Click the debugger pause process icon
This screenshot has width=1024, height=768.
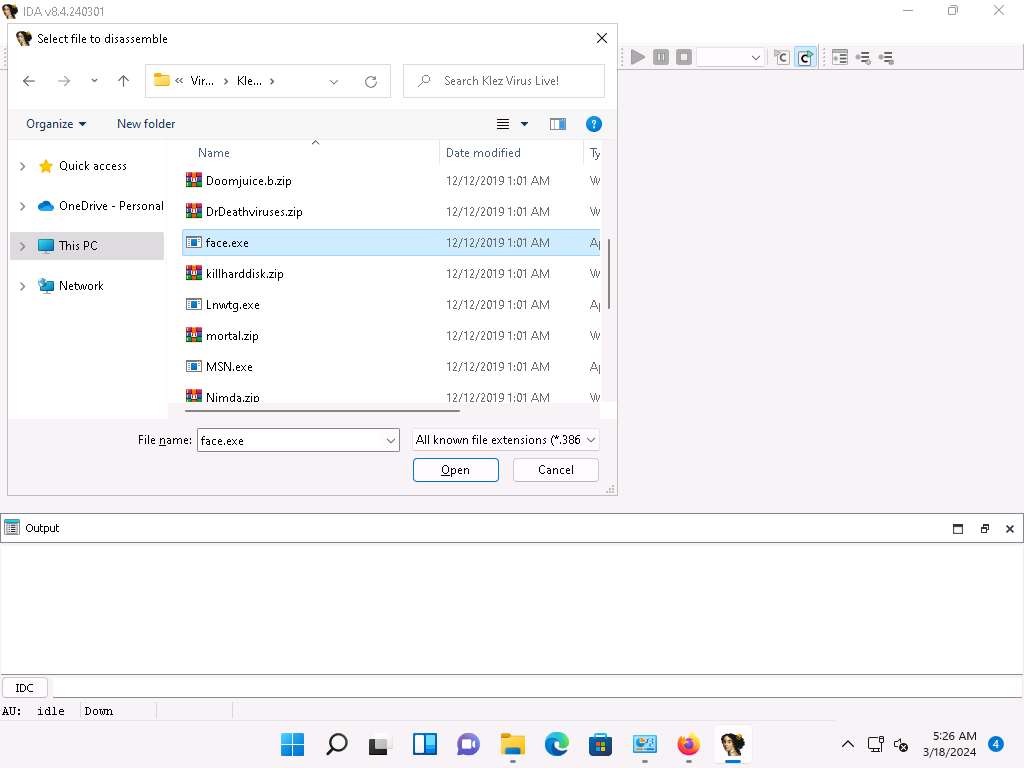click(x=661, y=57)
